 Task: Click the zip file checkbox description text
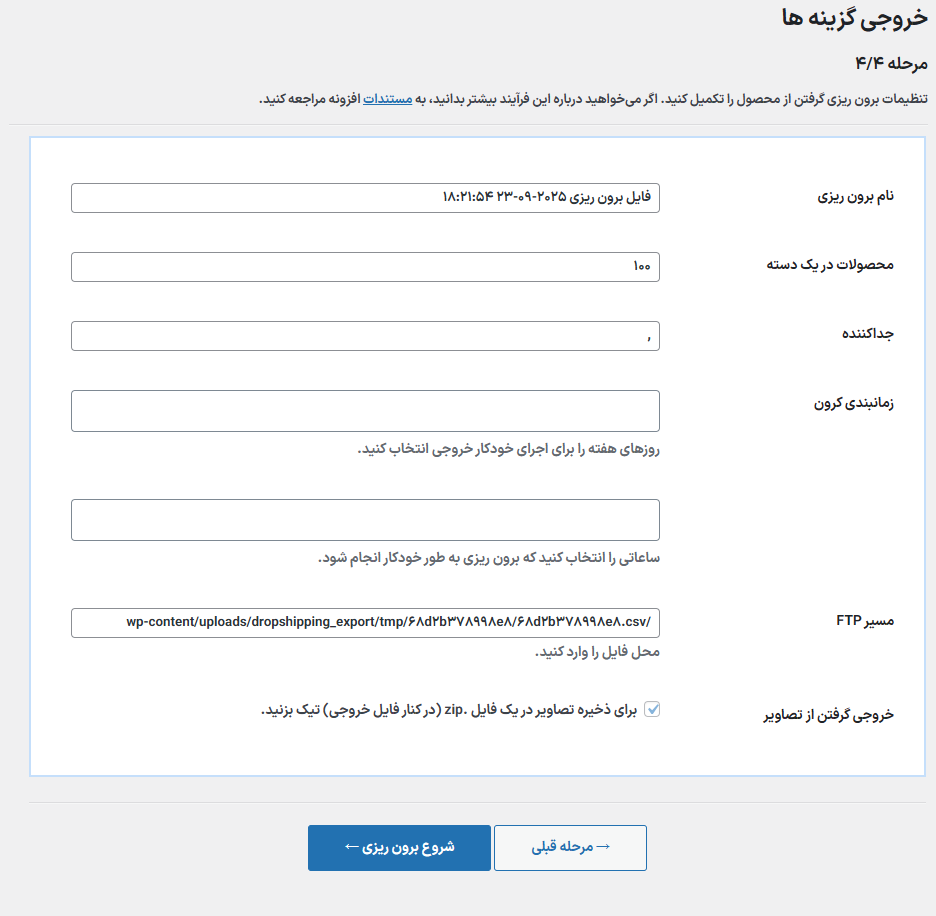(x=449, y=710)
